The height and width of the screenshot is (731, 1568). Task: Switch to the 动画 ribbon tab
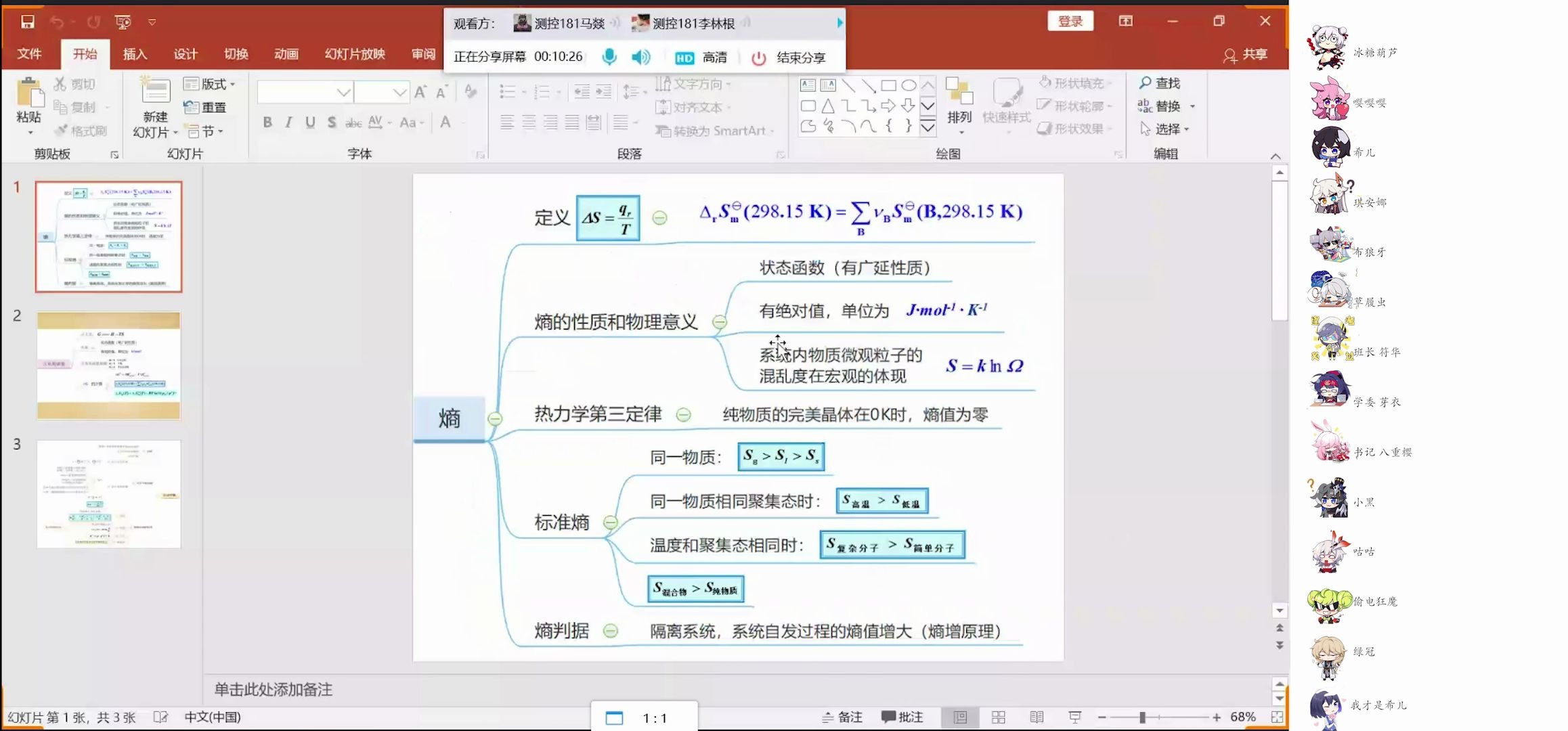286,53
